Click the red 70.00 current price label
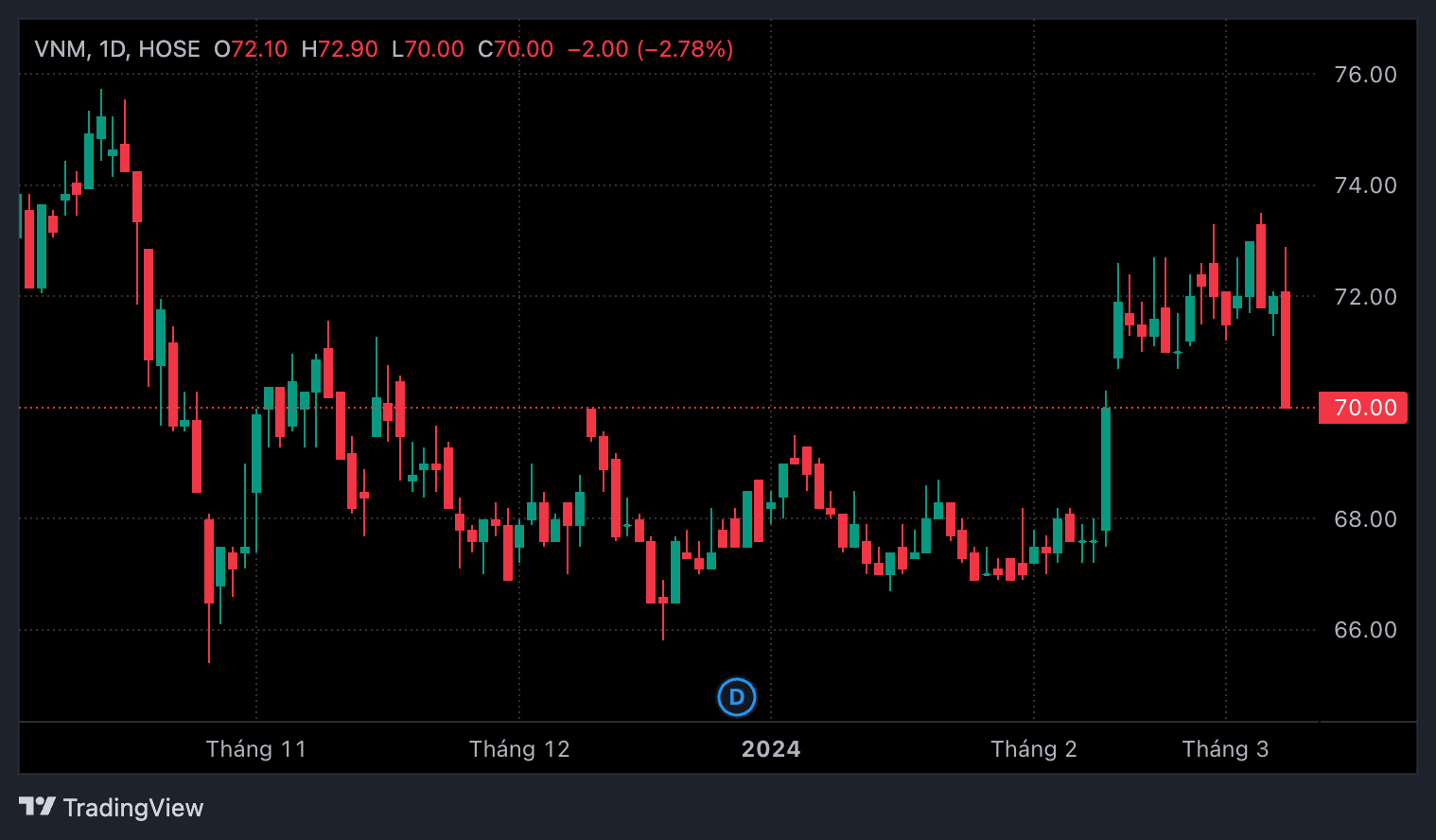The height and width of the screenshot is (840, 1436). (x=1363, y=408)
